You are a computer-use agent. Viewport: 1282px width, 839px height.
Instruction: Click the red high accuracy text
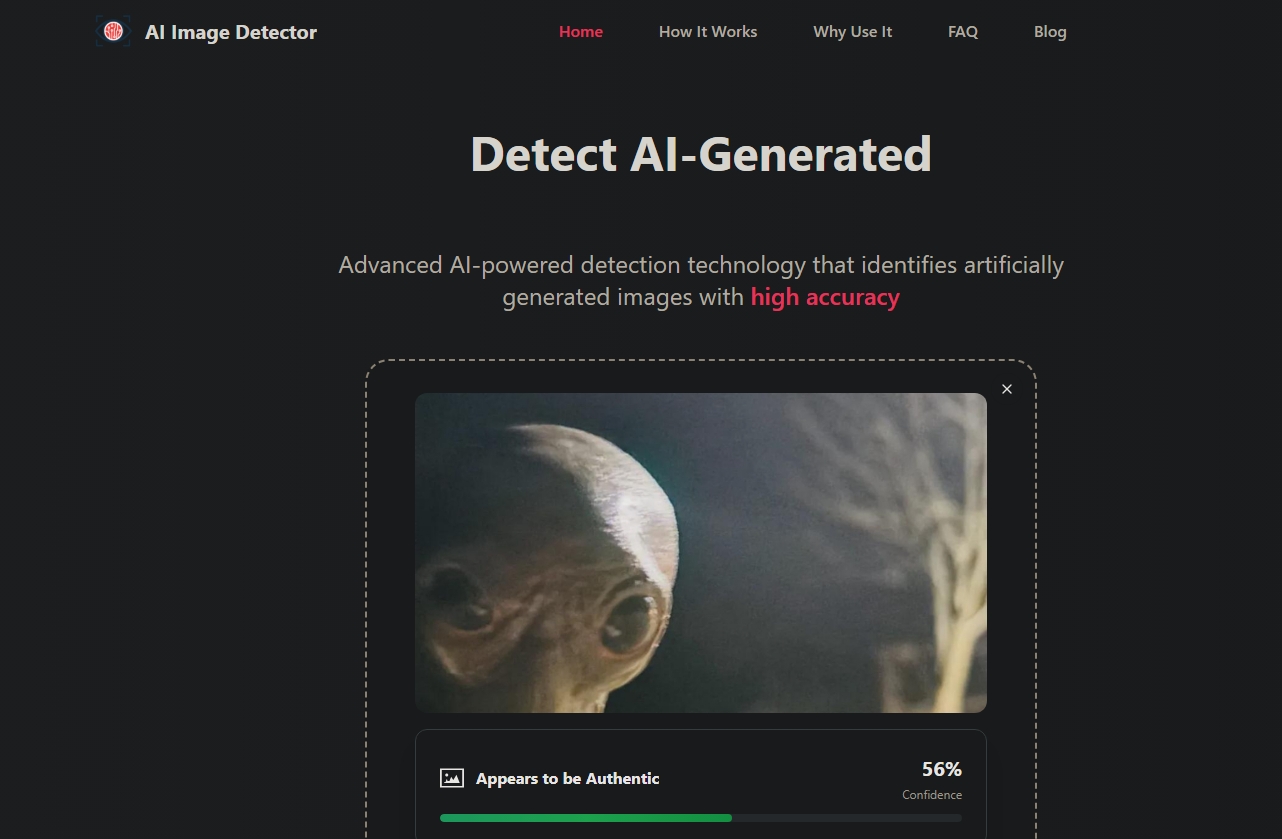[x=825, y=297]
